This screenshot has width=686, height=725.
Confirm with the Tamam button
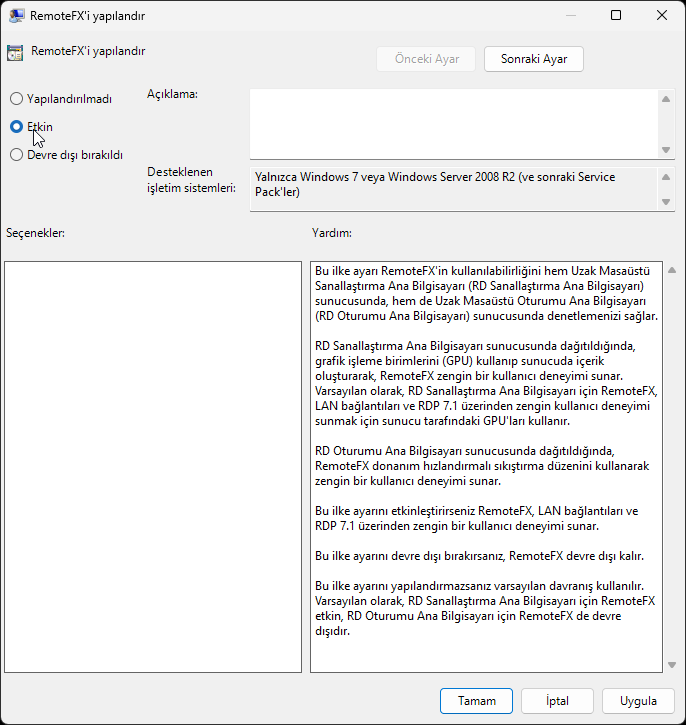coord(476,701)
